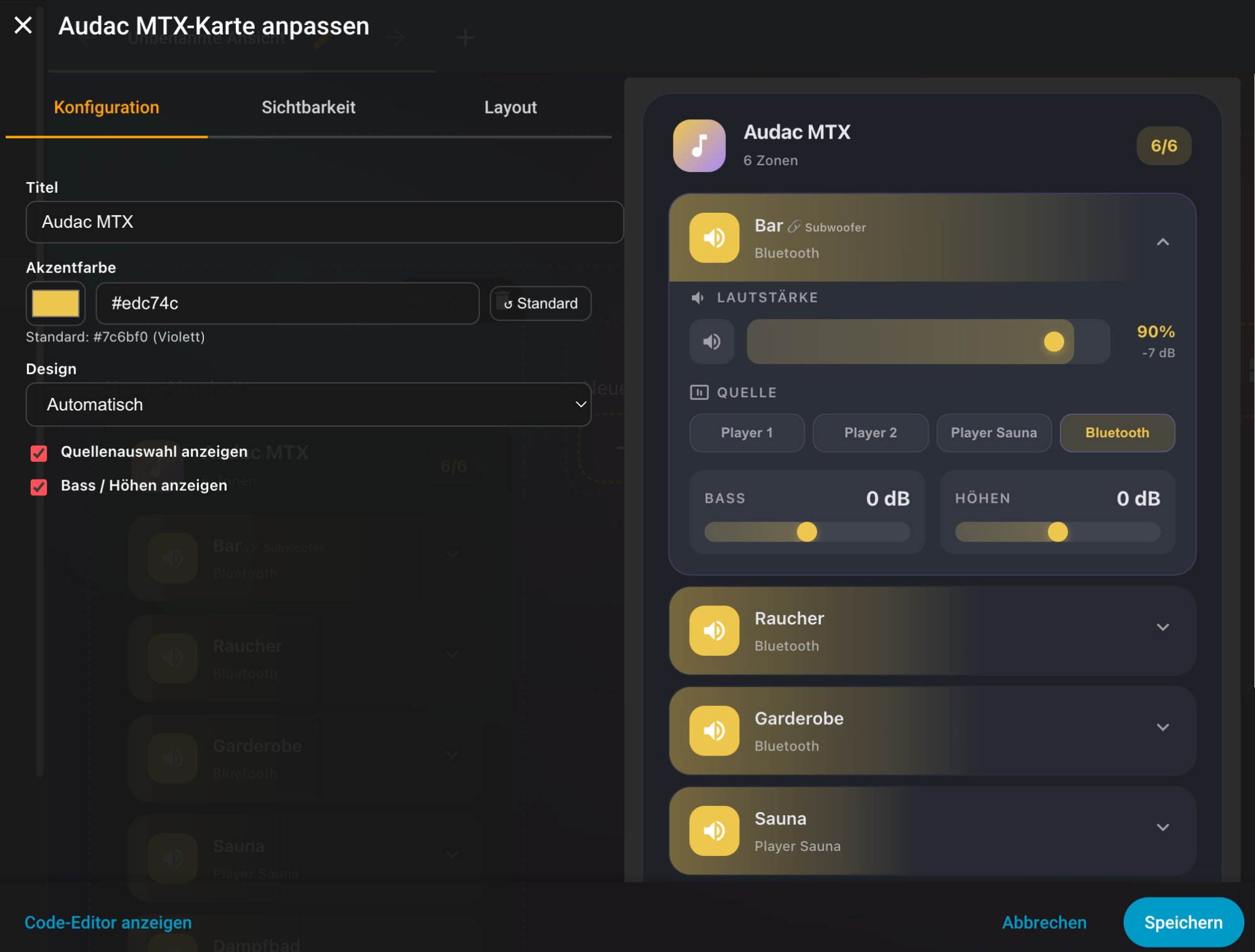This screenshot has width=1255, height=952.
Task: Click the Audac MTX music note icon
Action: [699, 146]
